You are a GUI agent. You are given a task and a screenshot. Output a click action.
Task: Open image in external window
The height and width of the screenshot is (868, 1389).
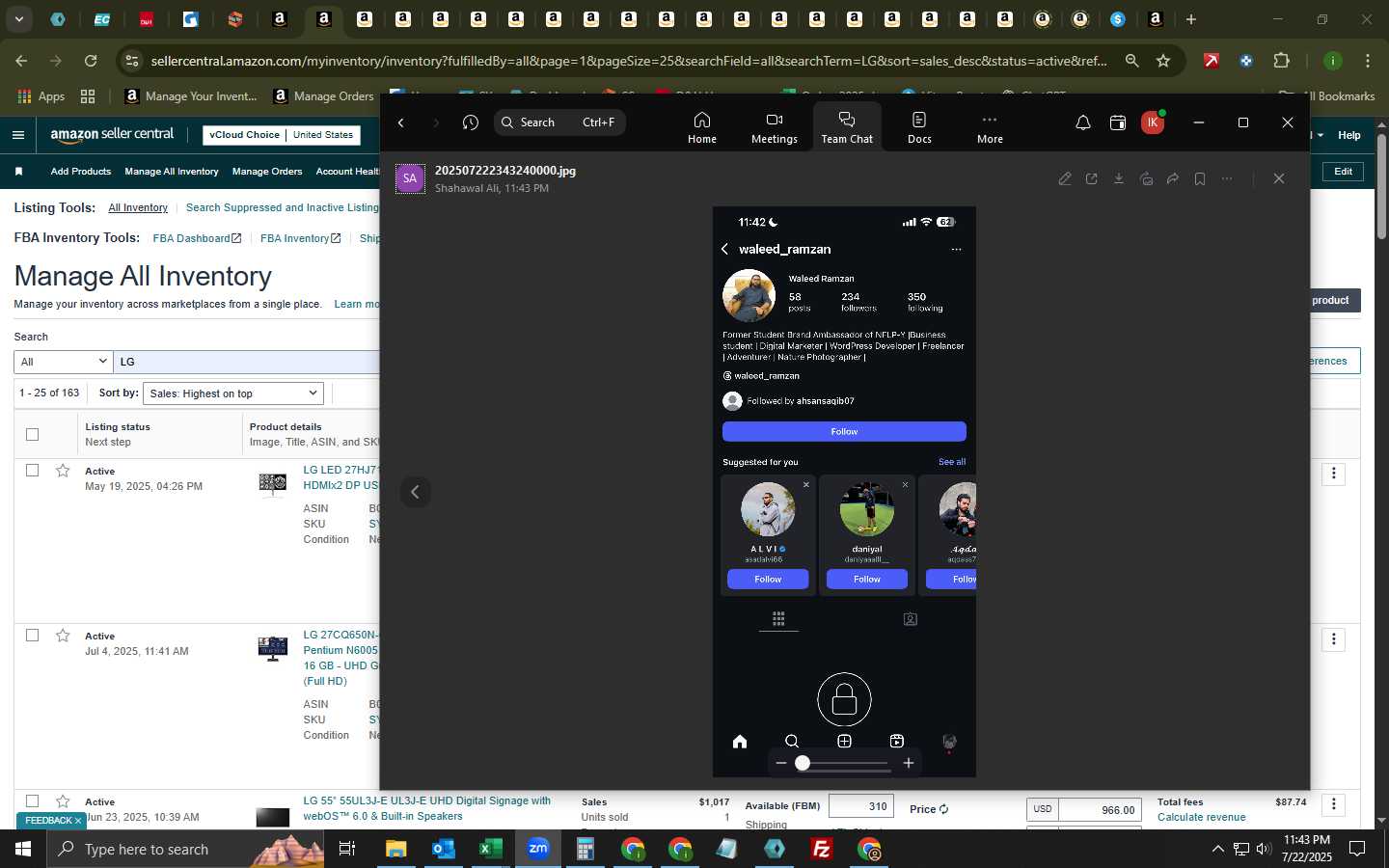pos(1092,178)
